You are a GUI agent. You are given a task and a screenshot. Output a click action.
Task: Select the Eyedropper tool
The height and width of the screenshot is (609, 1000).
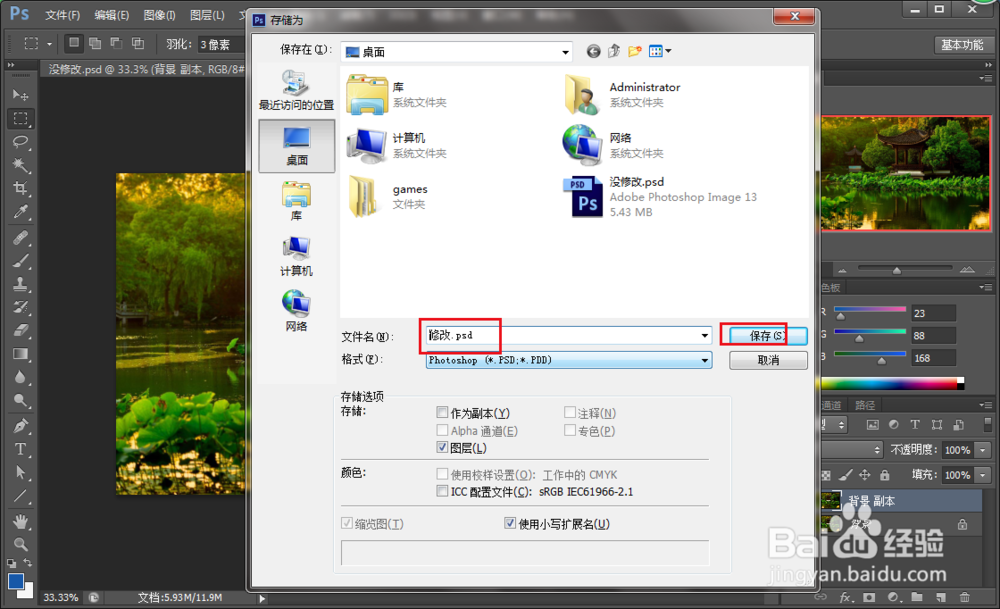pos(20,212)
